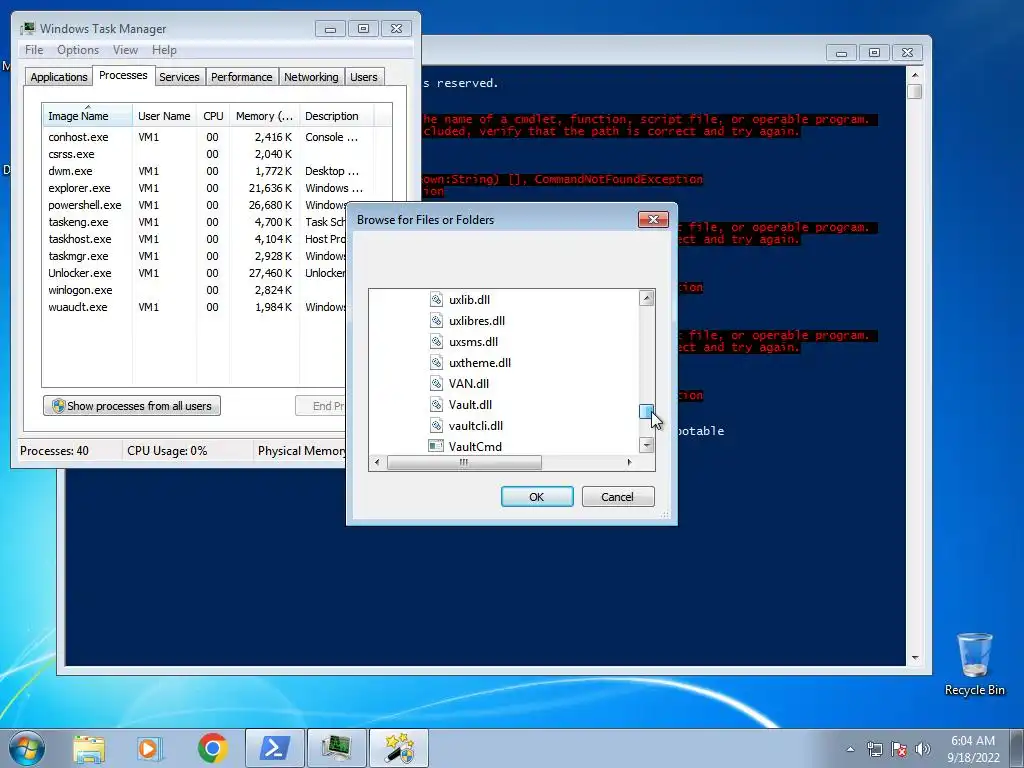Viewport: 1024px width, 768px height.
Task: Click Cancel in Browse dialog
Action: (x=618, y=496)
